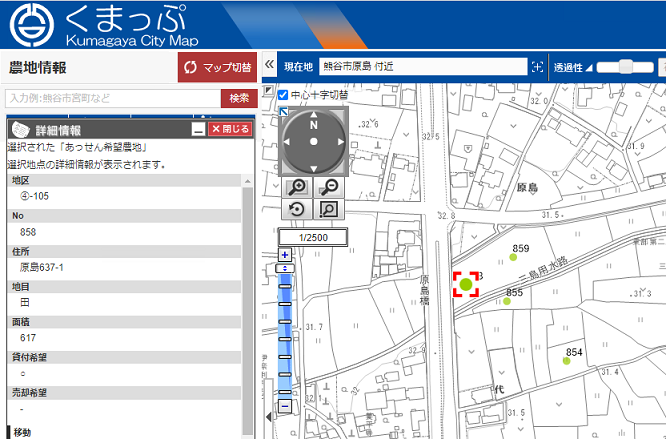The width and height of the screenshot is (666, 439).
Task: Focus the address search input field
Action: [110, 98]
